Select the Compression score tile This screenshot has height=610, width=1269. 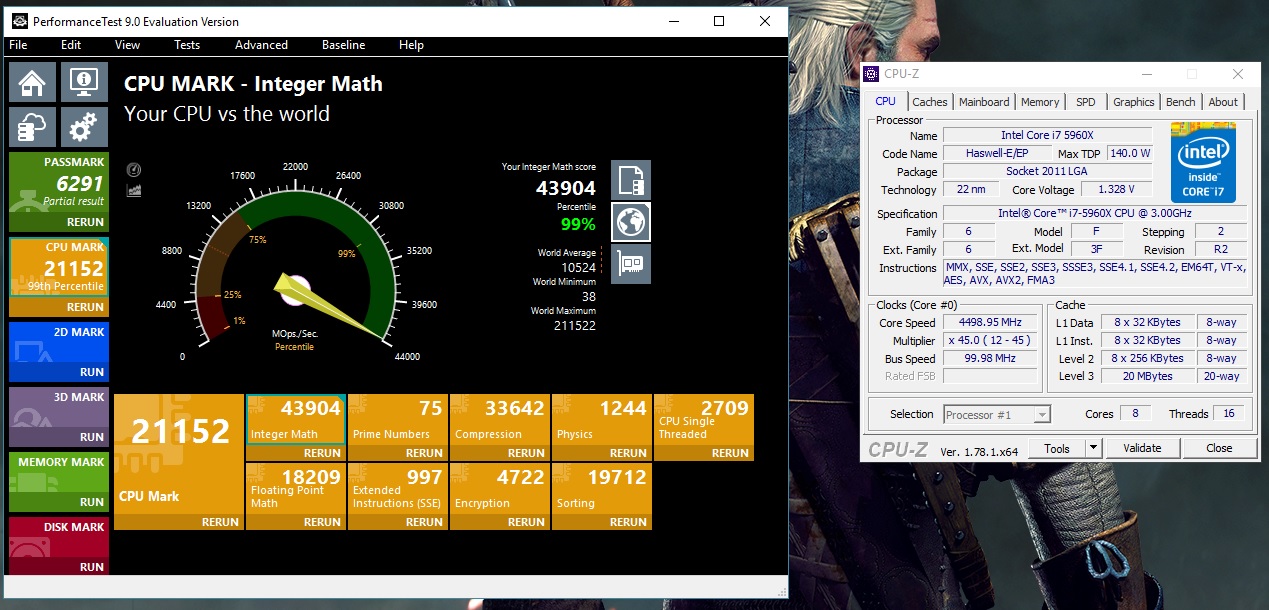coord(500,419)
